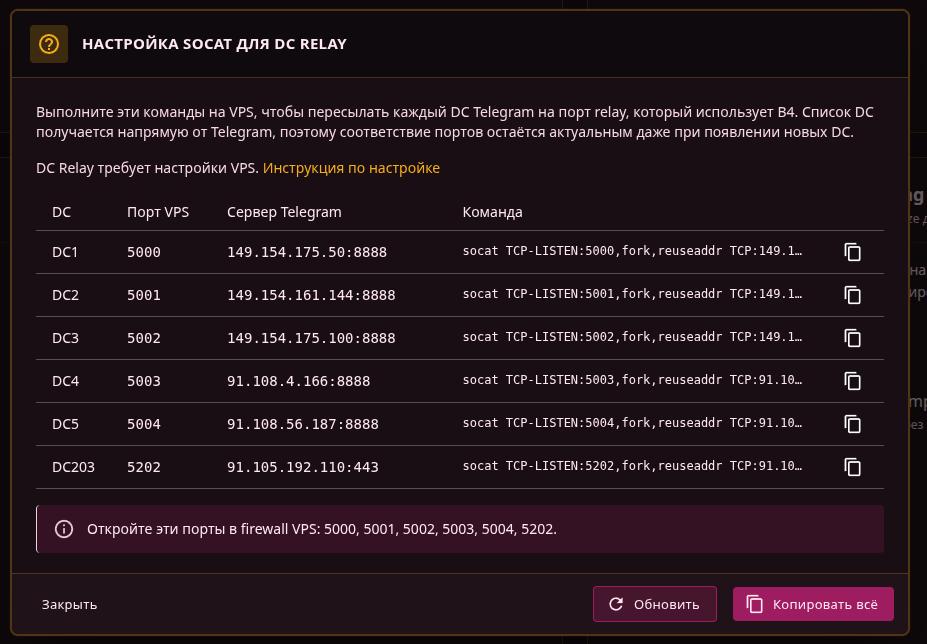Click port value 5002 in table
This screenshot has height=644, width=927.
pyautogui.click(x=144, y=338)
